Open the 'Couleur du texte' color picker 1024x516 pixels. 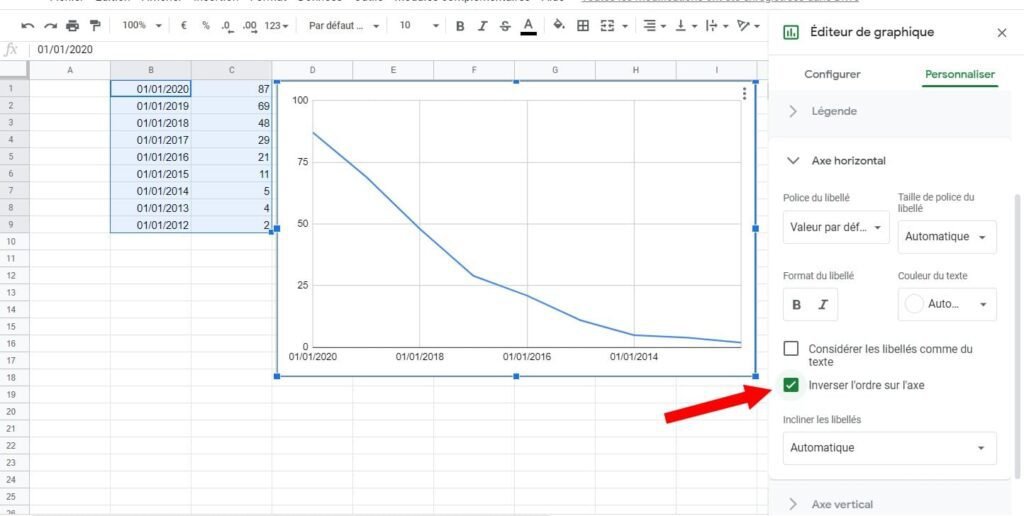(x=947, y=304)
